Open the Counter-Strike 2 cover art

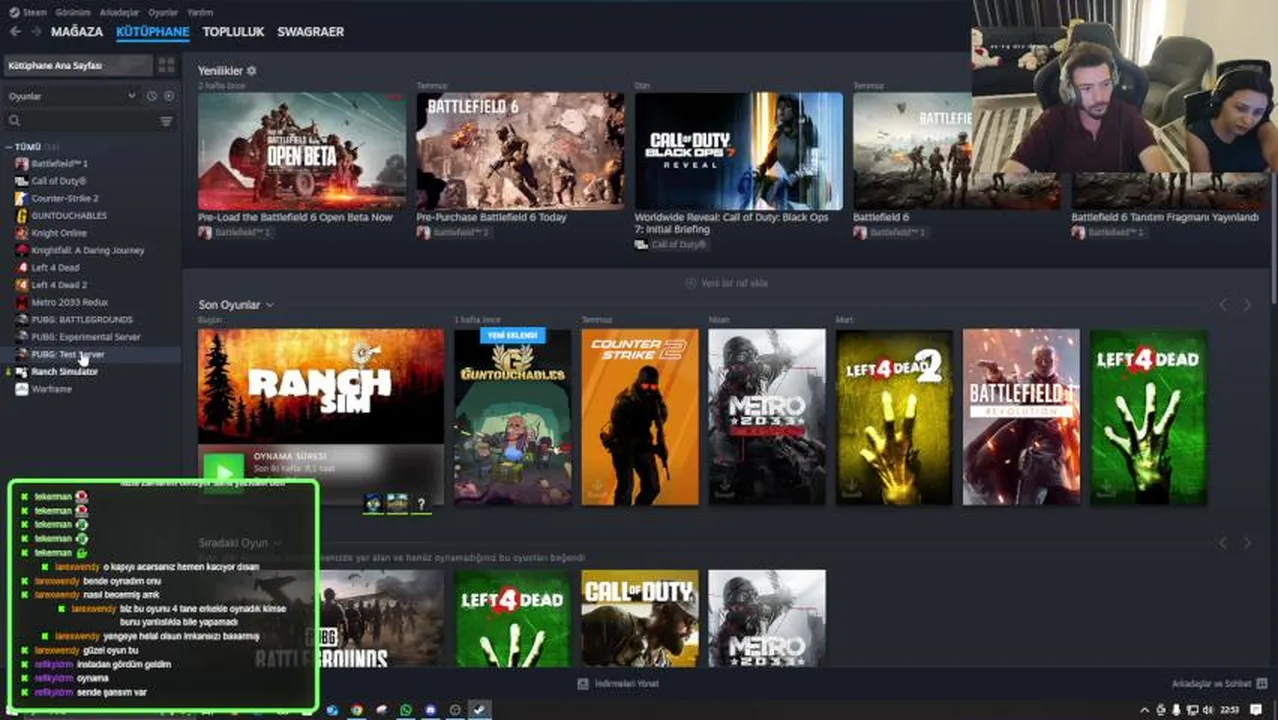pos(640,417)
